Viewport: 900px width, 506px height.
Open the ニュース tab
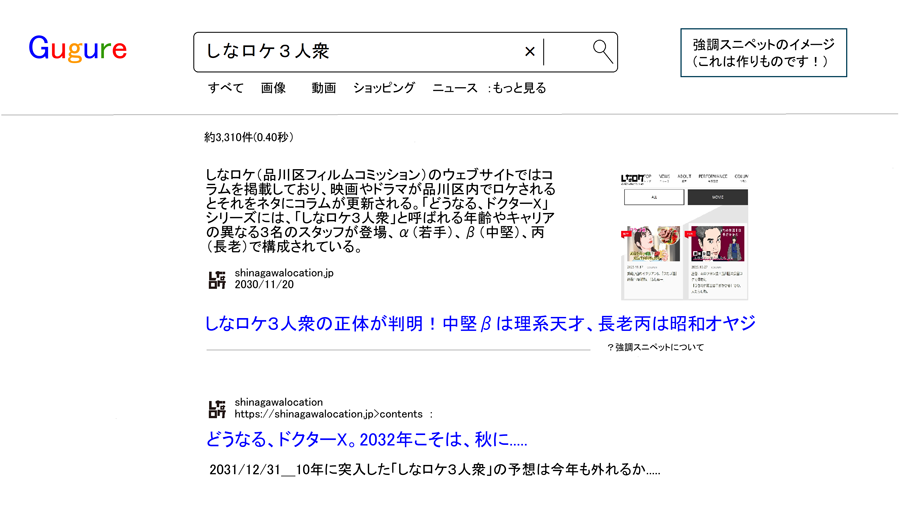point(455,88)
